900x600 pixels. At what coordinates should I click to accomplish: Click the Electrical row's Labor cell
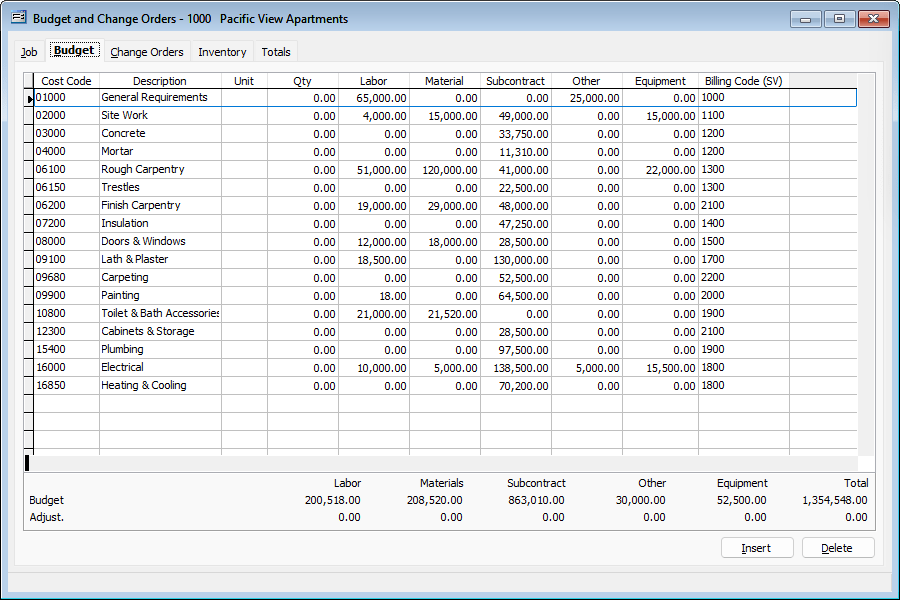pos(373,367)
